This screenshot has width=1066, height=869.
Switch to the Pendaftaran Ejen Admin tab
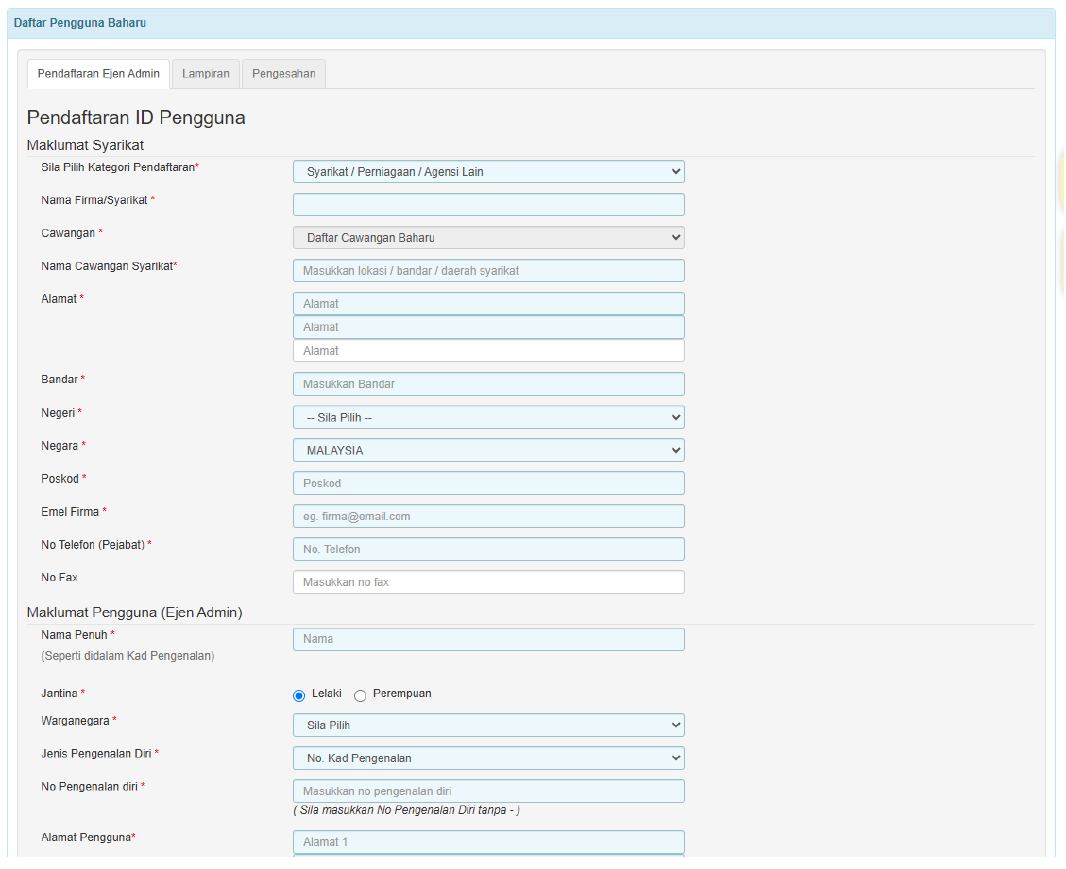click(99, 73)
